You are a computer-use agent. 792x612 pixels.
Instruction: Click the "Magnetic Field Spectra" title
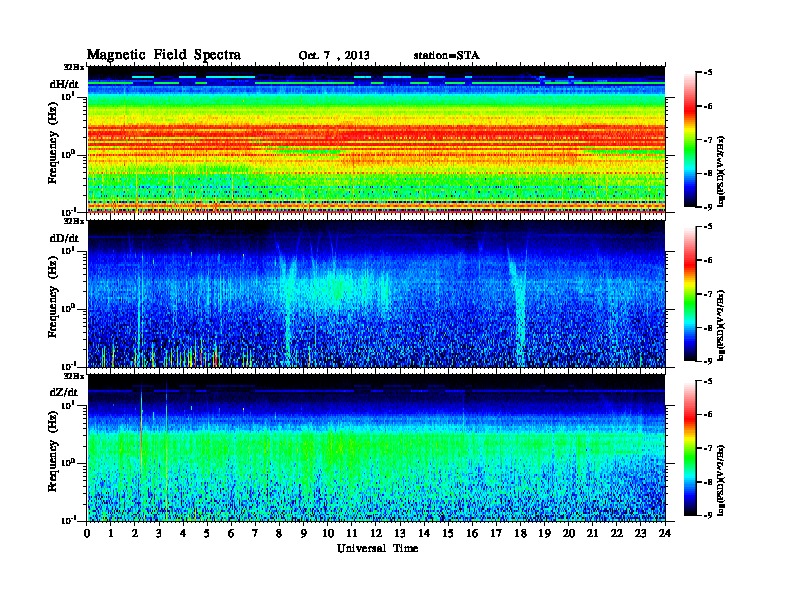164,55
